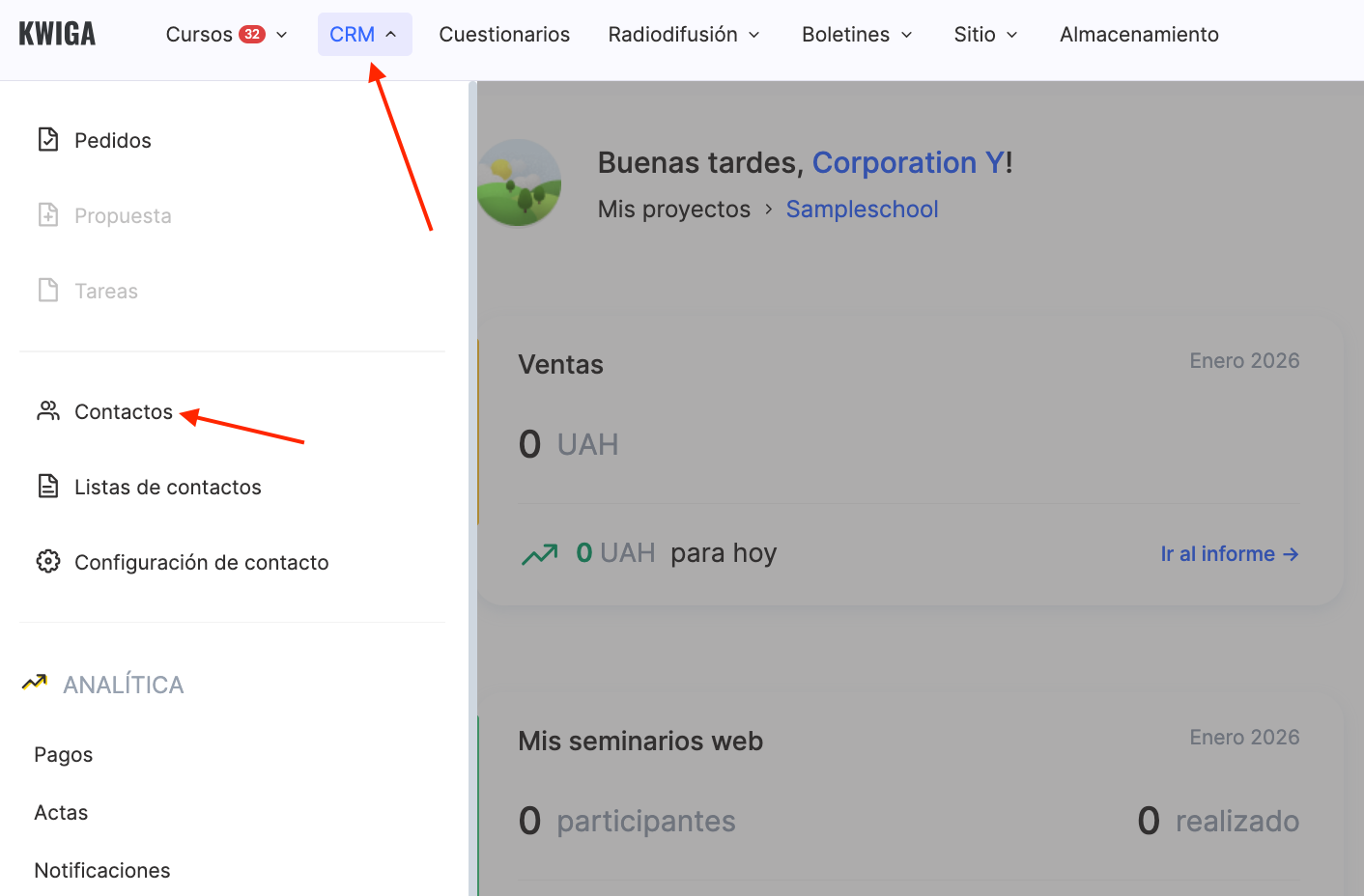Expand the Cursos dropdown menu

tap(227, 35)
